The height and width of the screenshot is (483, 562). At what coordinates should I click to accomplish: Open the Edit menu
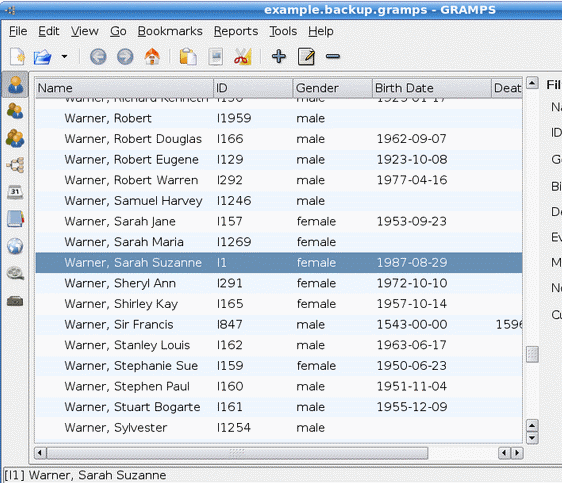tap(48, 32)
